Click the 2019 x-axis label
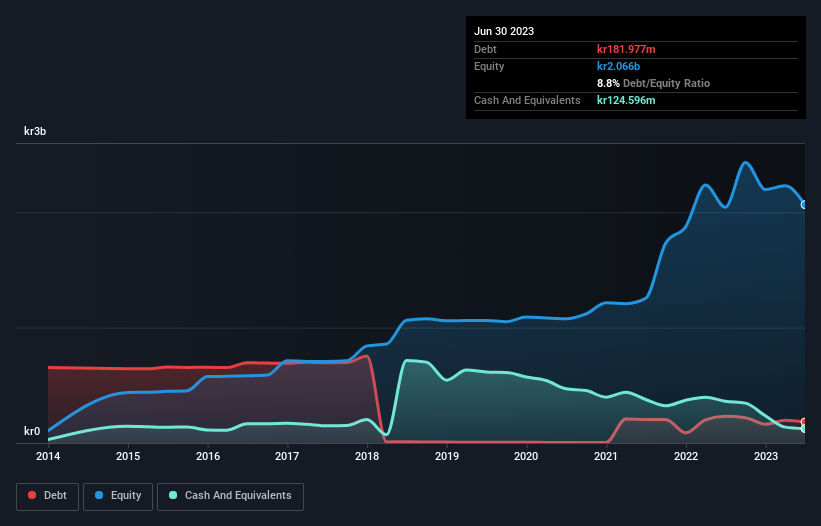 click(447, 456)
